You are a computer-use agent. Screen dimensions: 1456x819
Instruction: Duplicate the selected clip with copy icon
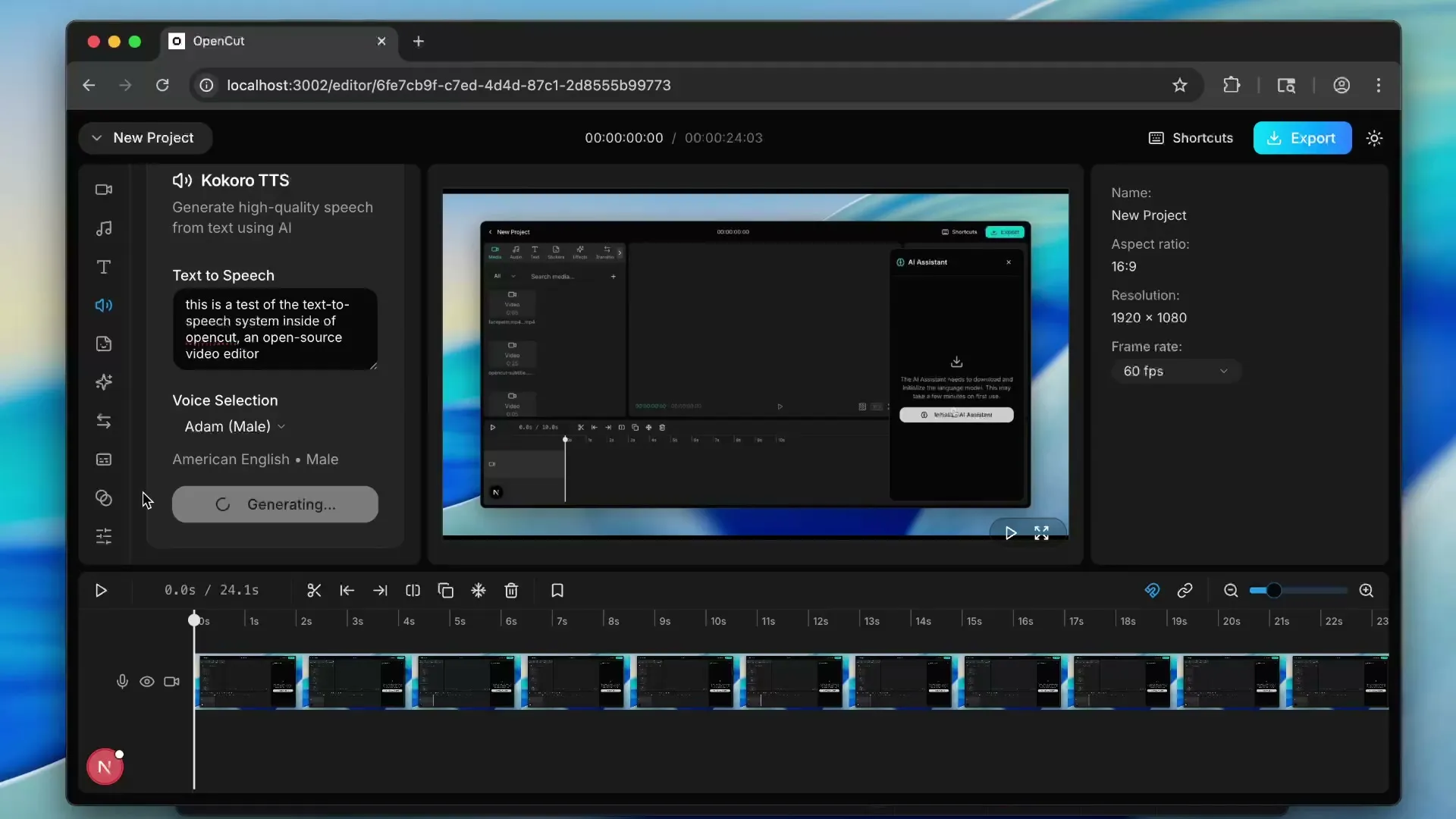click(x=446, y=591)
